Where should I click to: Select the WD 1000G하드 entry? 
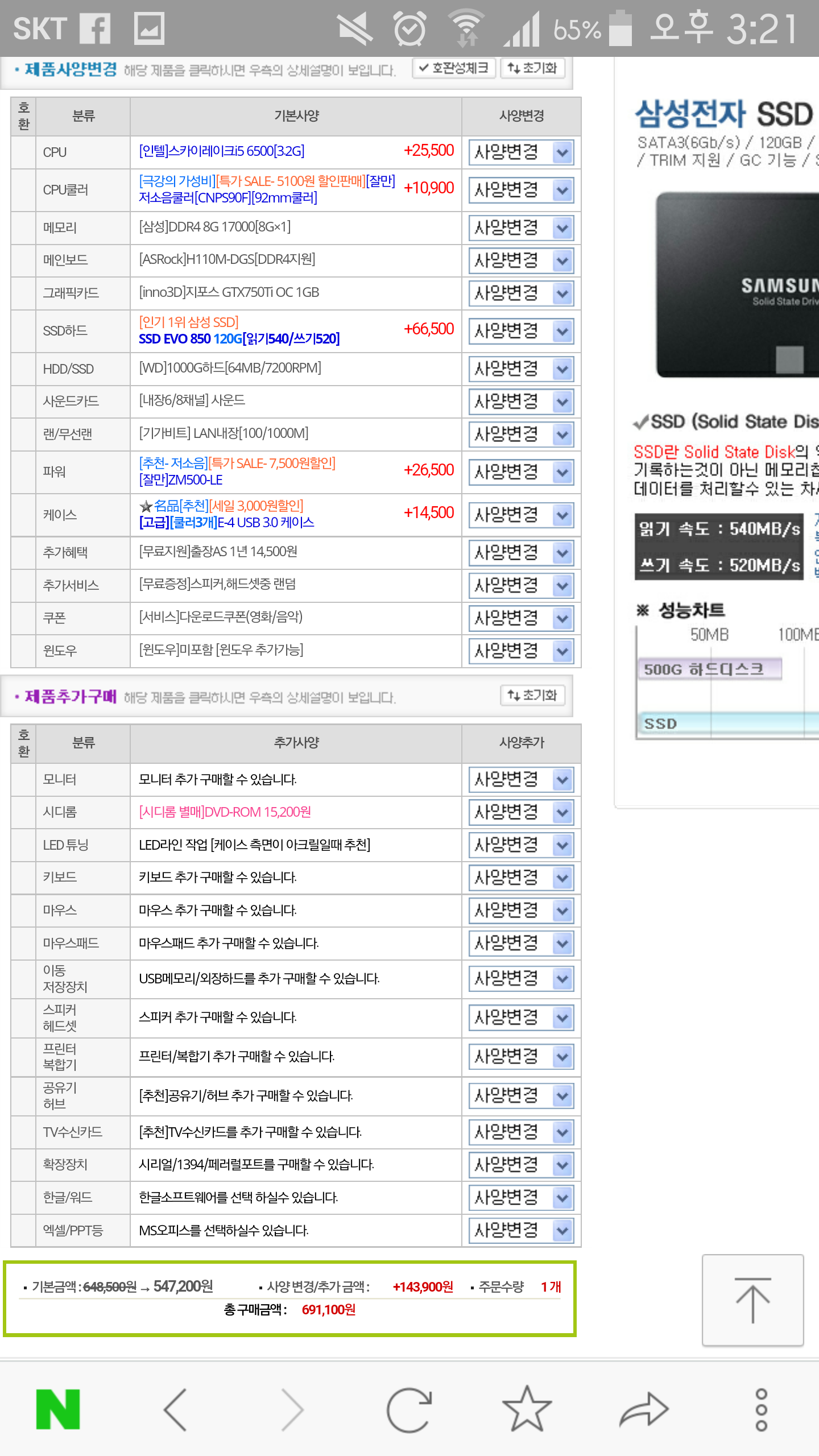(x=230, y=368)
